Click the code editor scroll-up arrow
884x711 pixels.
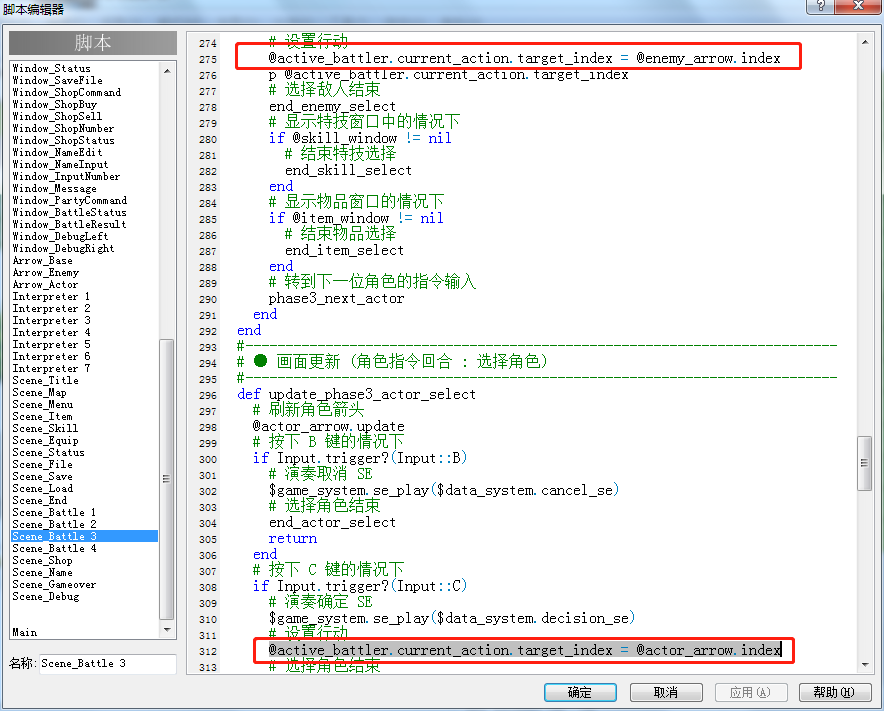(864, 42)
